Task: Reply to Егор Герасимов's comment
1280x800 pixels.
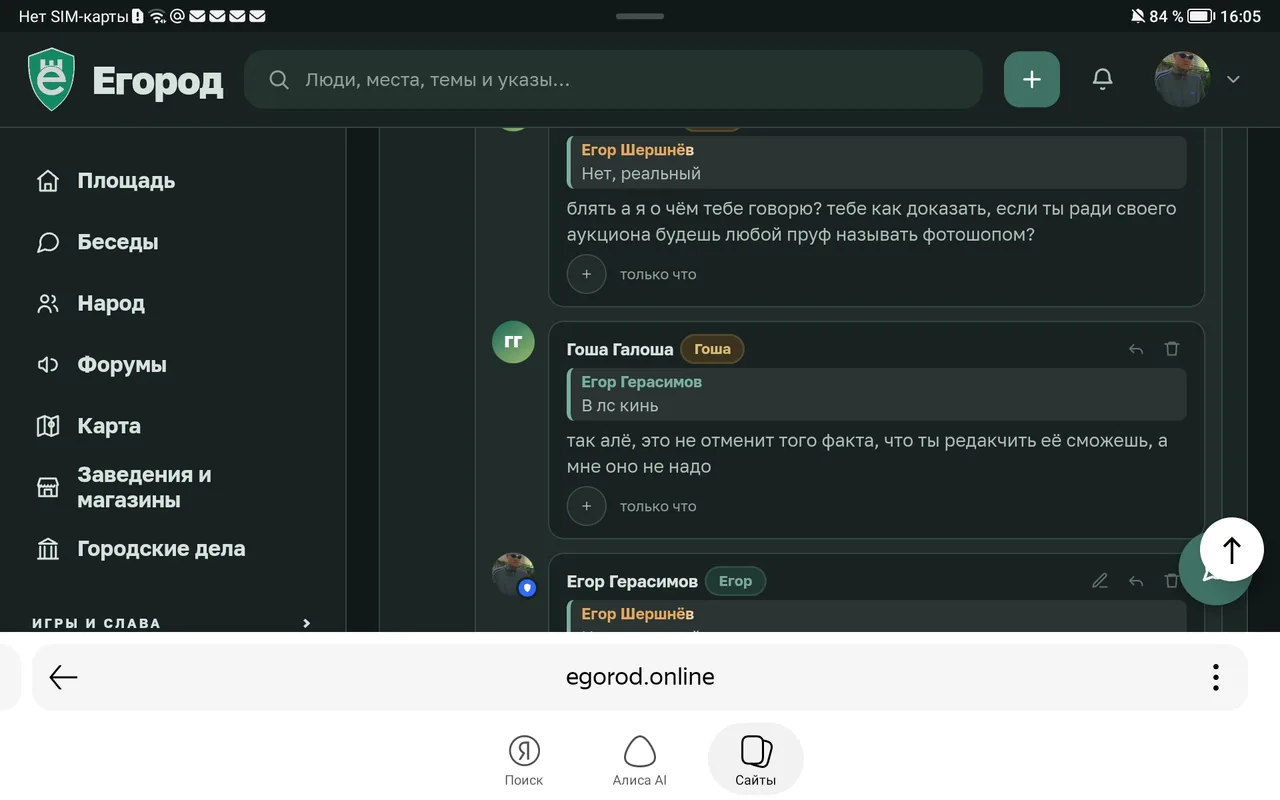Action: pyautogui.click(x=1136, y=580)
